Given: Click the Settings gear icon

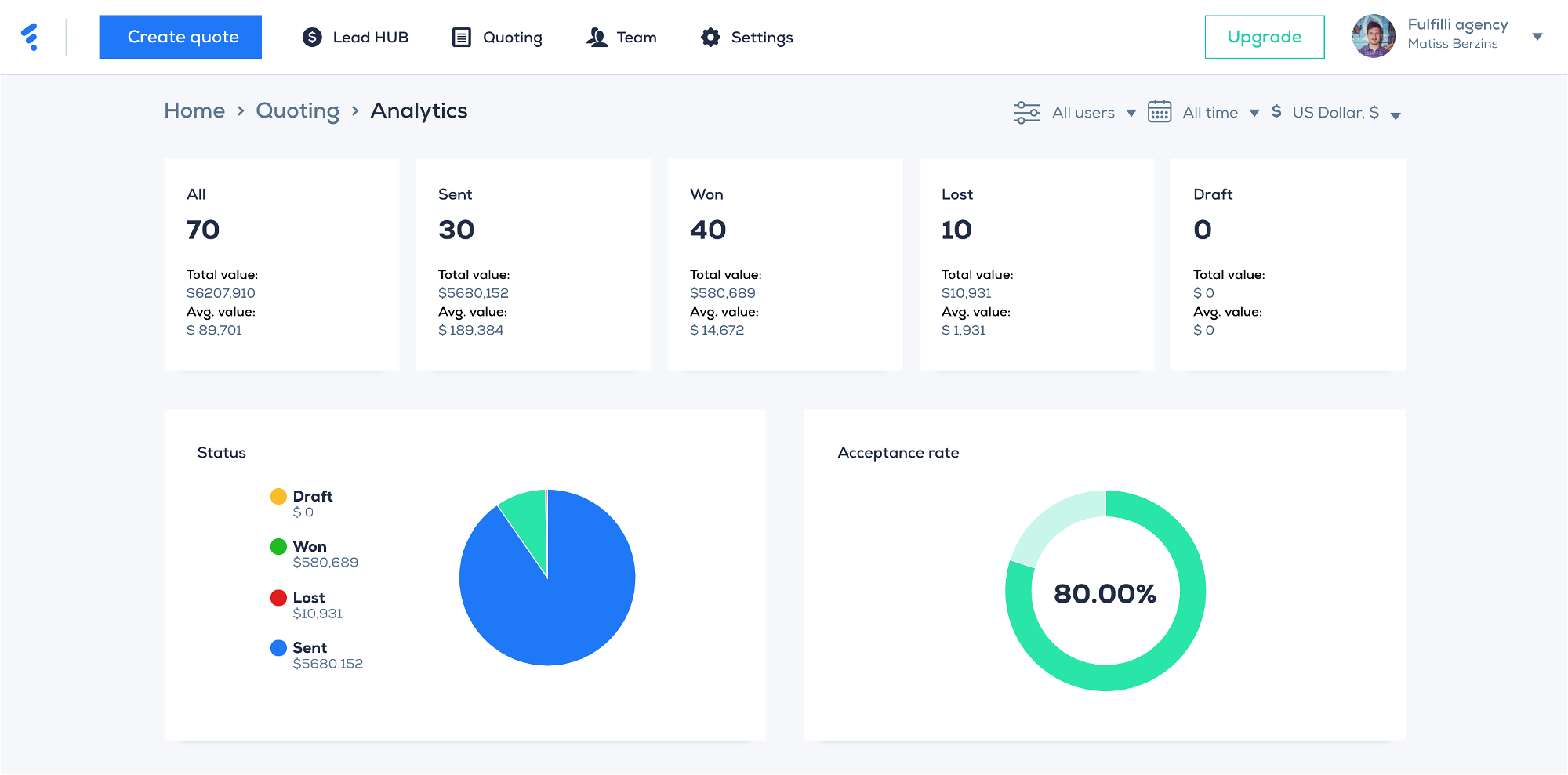Looking at the screenshot, I should point(710,37).
